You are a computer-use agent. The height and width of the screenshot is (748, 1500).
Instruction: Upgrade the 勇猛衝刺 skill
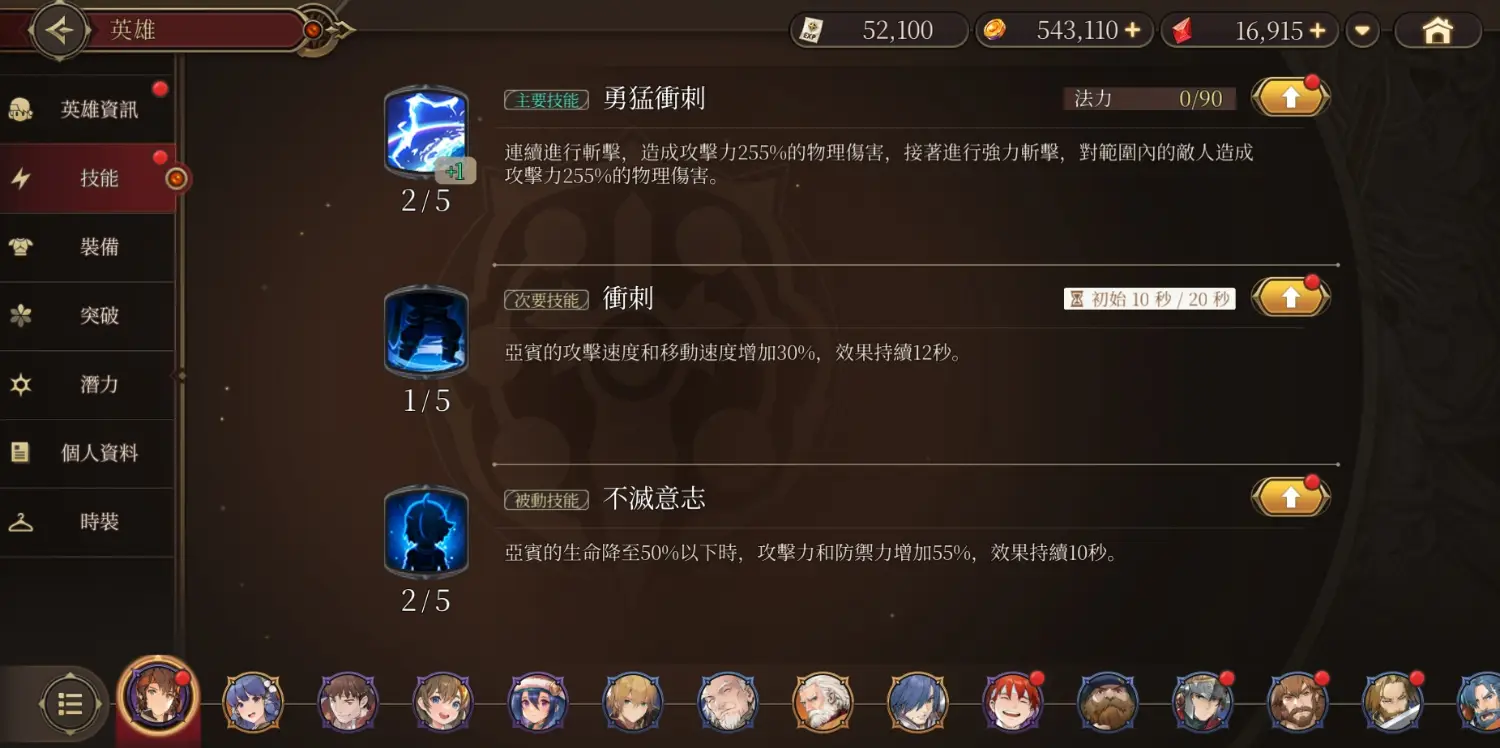(1290, 98)
